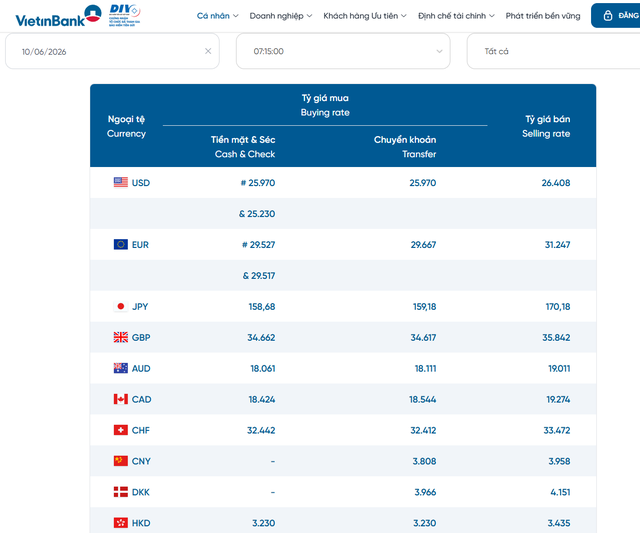The width and height of the screenshot is (640, 533).
Task: Click the lock icon on login button
Action: [608, 16]
